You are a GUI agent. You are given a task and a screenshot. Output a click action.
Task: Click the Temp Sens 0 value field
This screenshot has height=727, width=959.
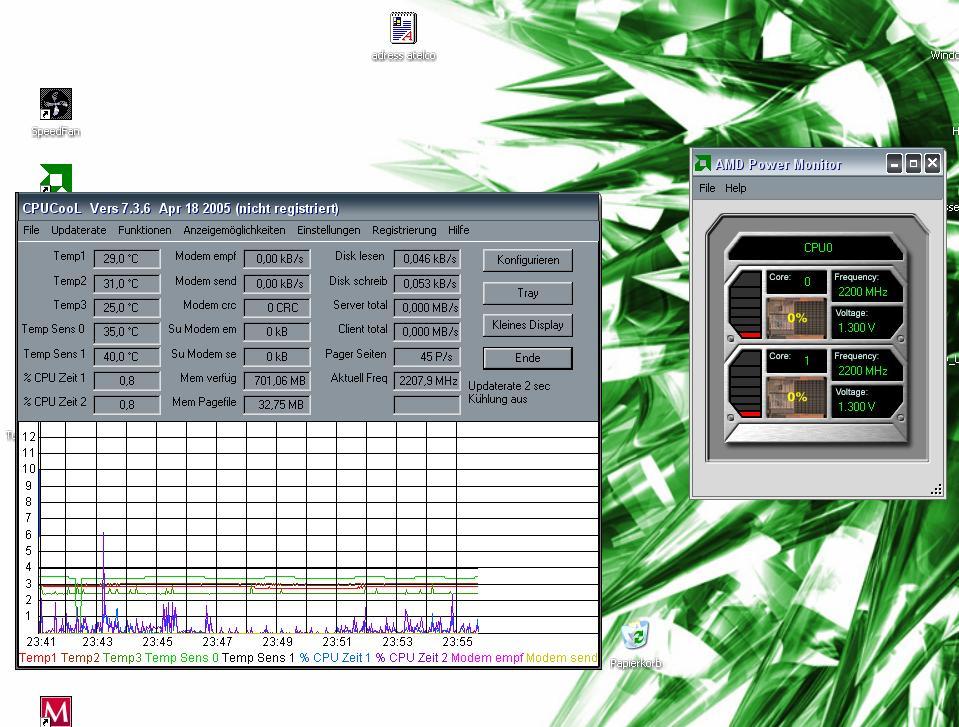pos(127,332)
